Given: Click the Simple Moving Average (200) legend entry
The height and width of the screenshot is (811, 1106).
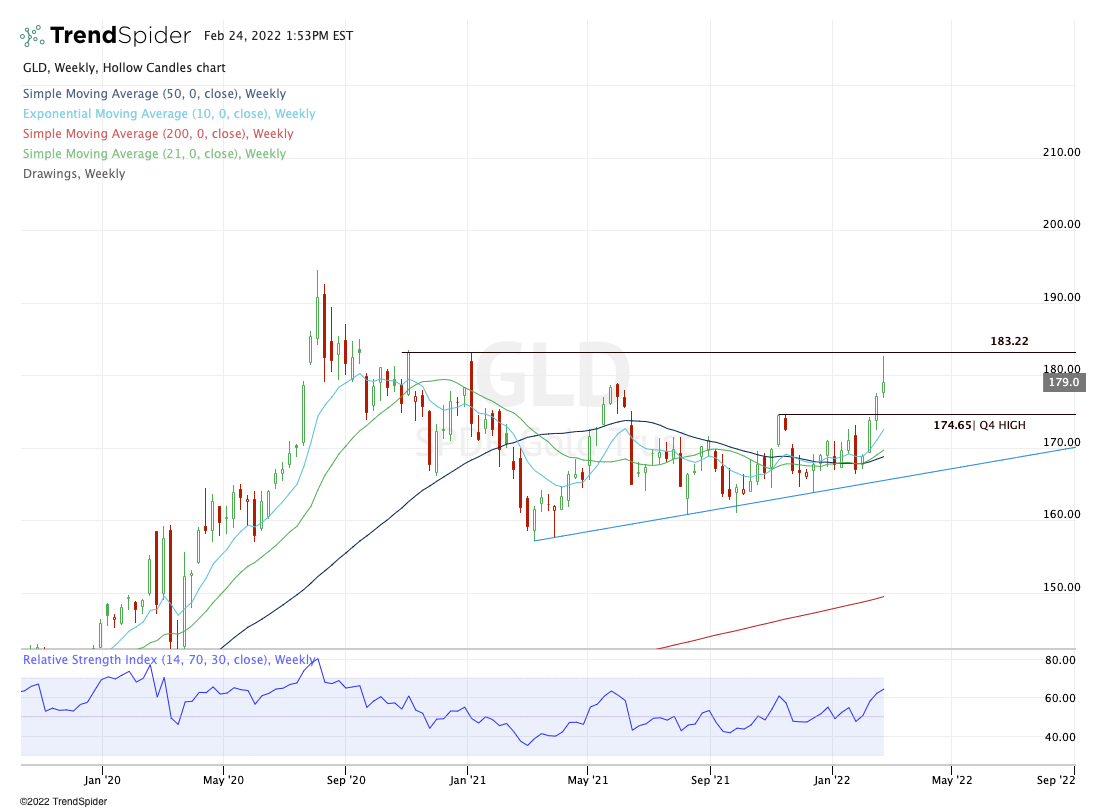Looking at the screenshot, I should [x=158, y=133].
